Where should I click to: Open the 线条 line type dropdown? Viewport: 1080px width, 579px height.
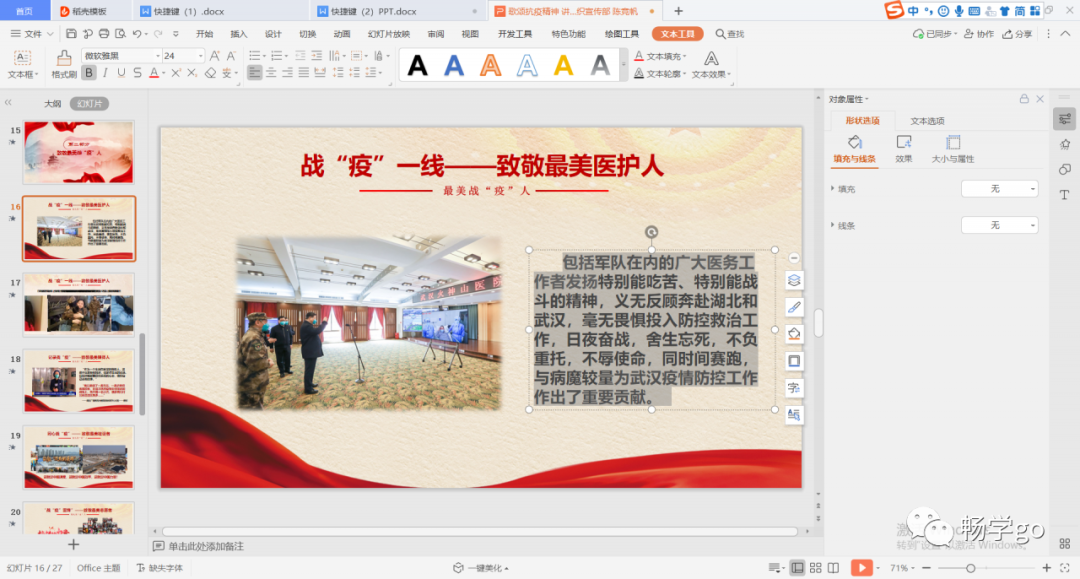pyautogui.click(x=999, y=225)
